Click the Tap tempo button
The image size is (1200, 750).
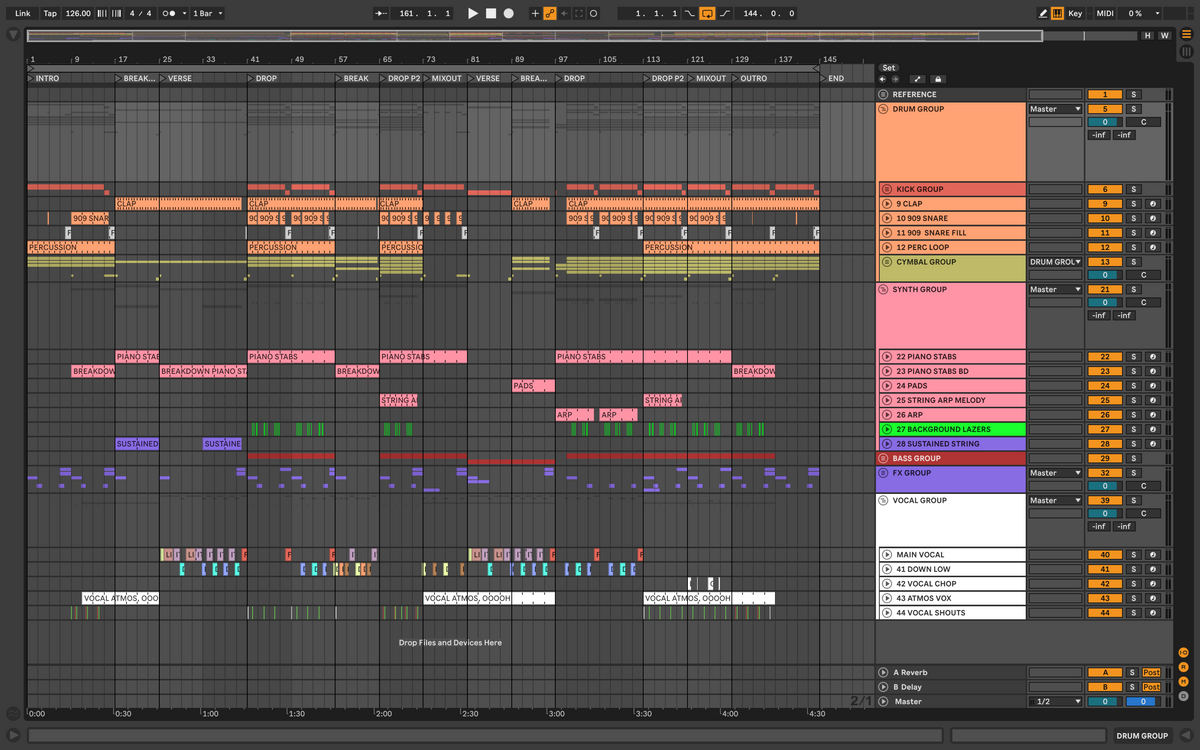(50, 14)
